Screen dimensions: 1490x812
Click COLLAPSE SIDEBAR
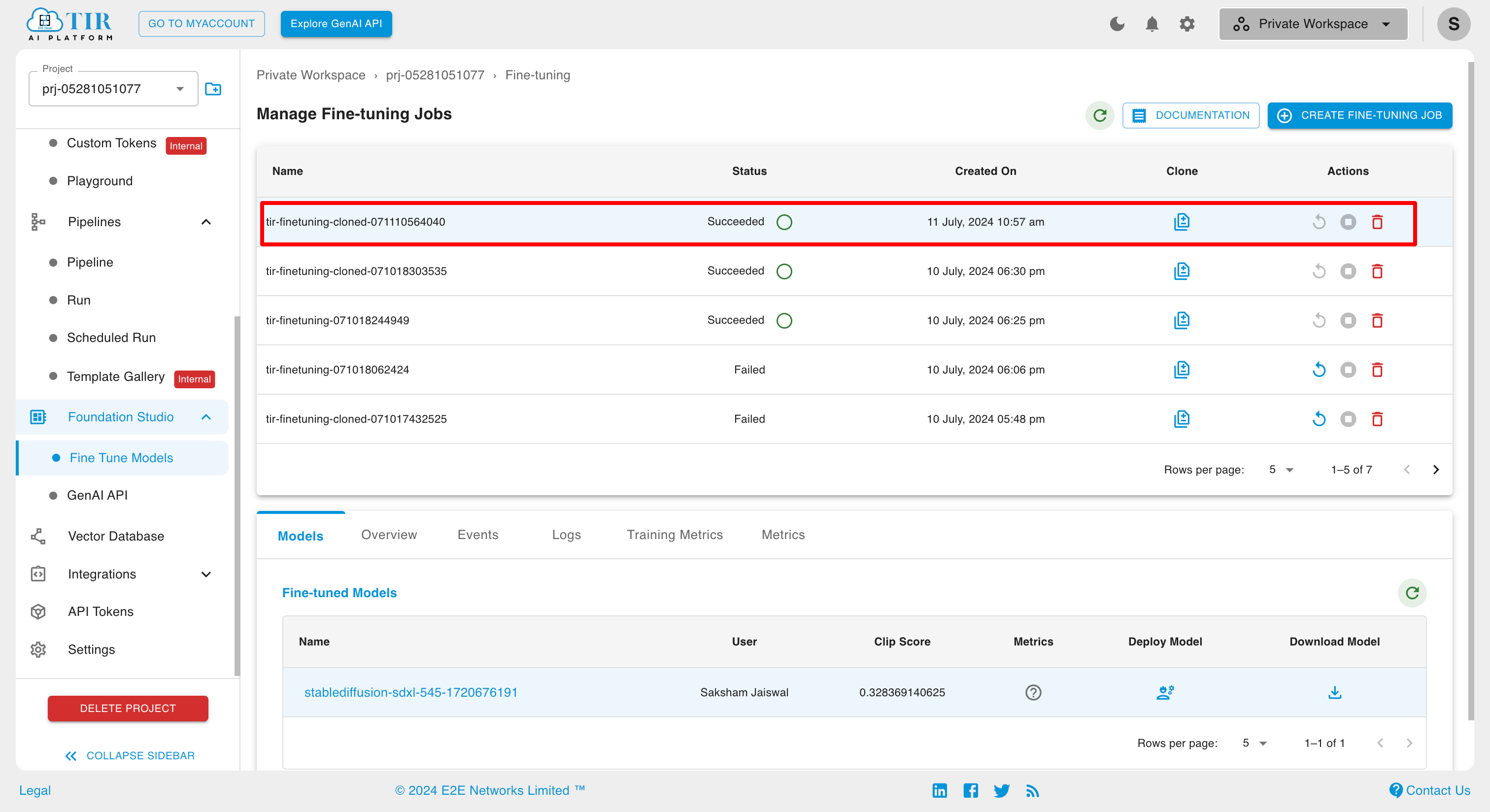click(x=130, y=755)
